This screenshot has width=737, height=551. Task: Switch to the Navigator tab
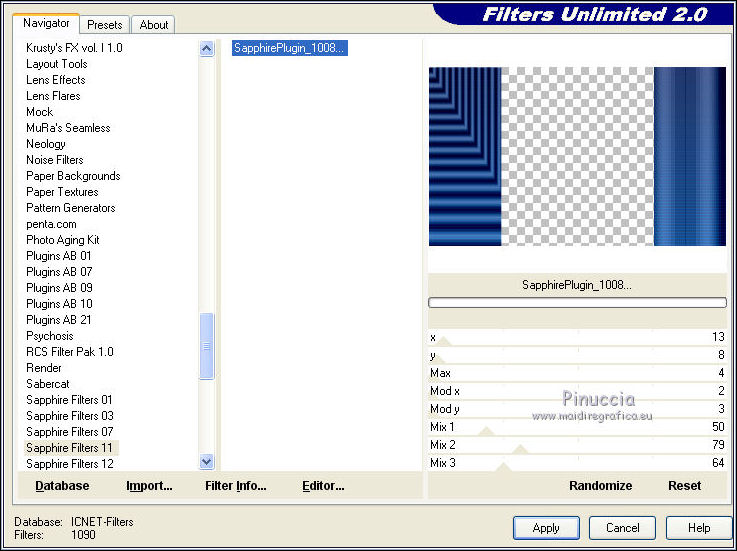click(46, 23)
